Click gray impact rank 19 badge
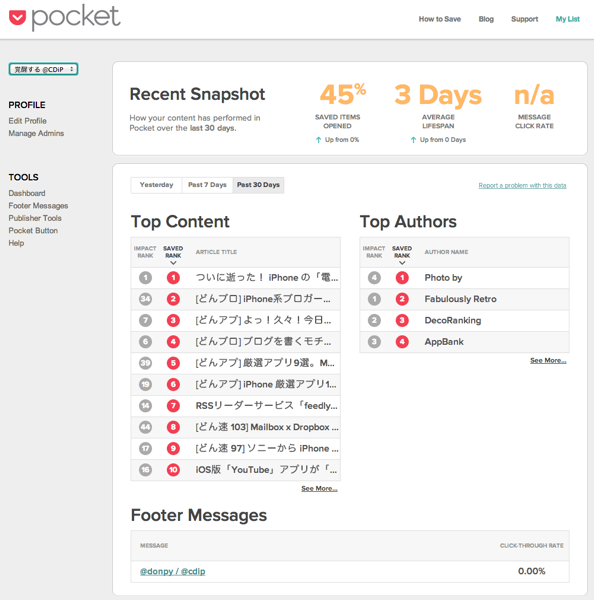The height and width of the screenshot is (600, 594). coord(145,384)
